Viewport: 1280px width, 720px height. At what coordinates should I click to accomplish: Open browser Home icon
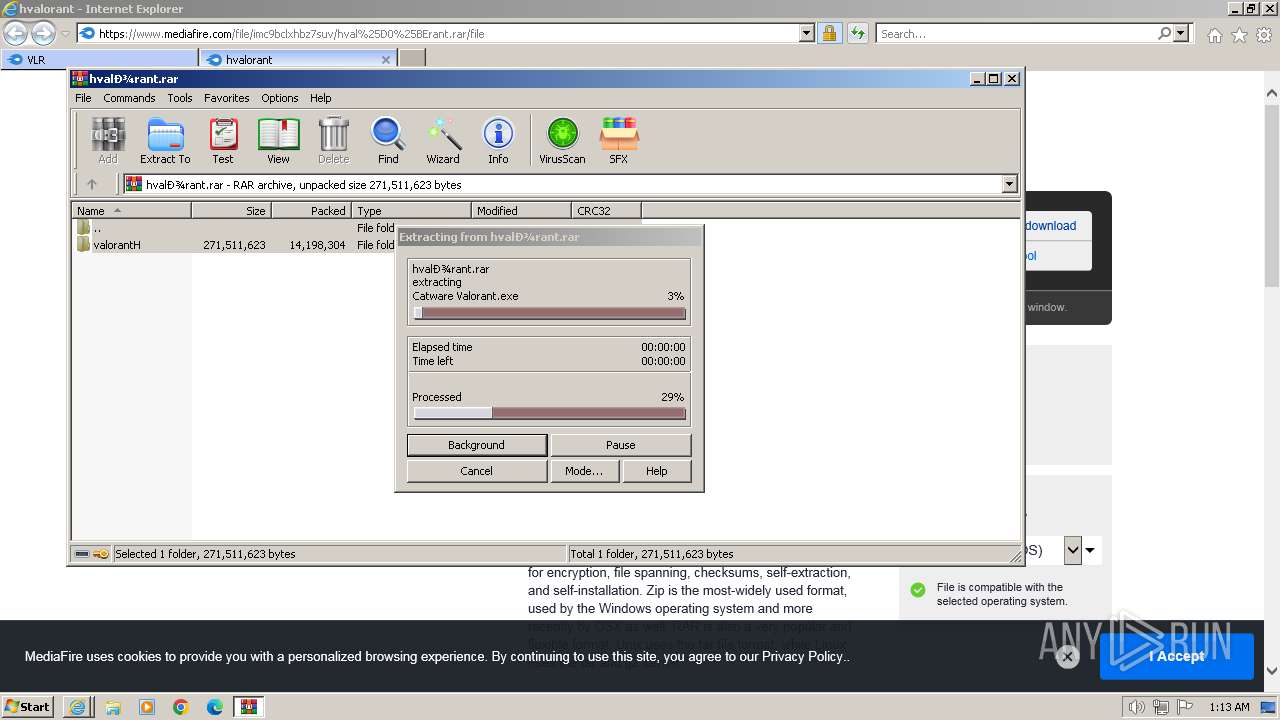coord(1214,35)
